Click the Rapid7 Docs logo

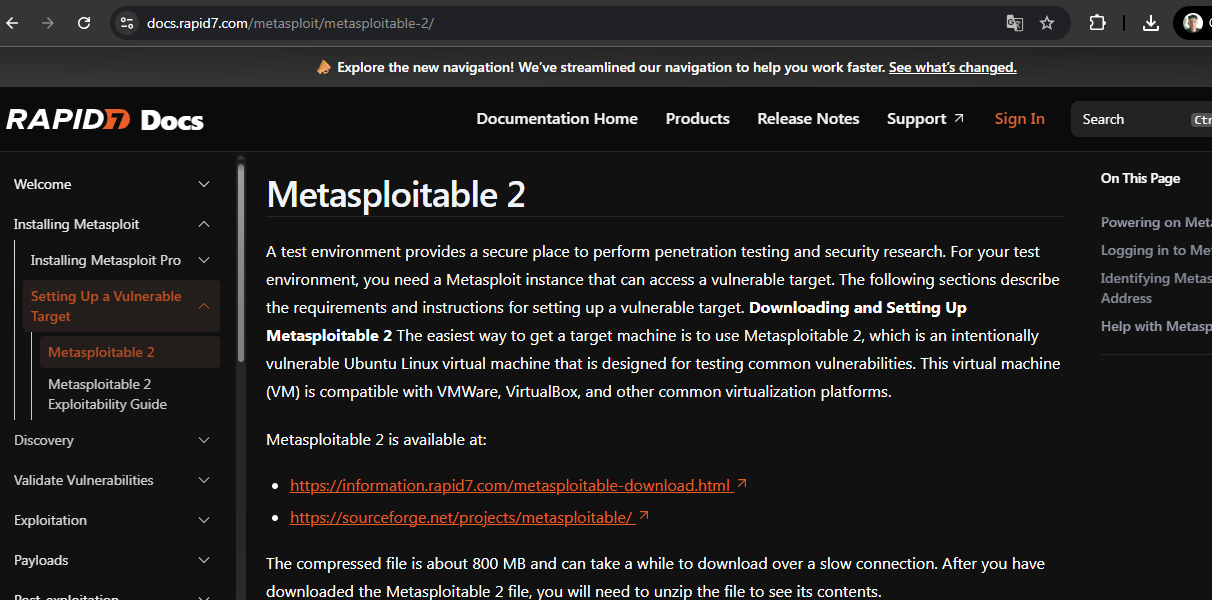pyautogui.click(x=105, y=120)
